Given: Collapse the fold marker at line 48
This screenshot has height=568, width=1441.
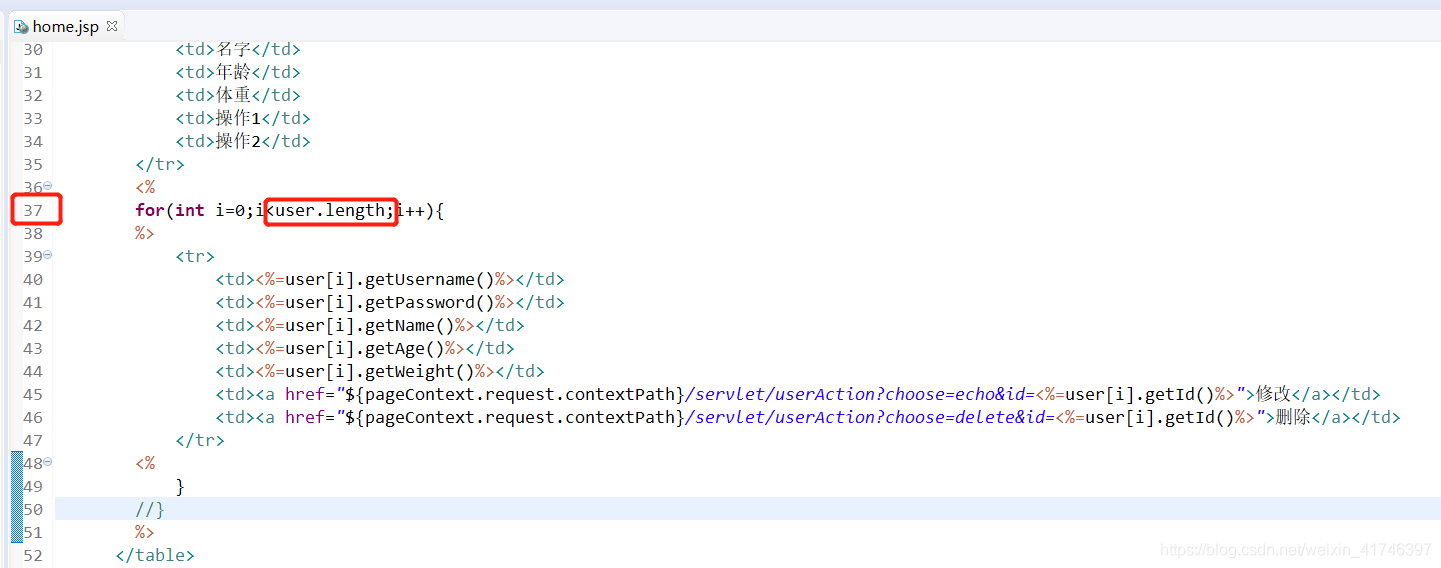Looking at the screenshot, I should tap(48, 462).
